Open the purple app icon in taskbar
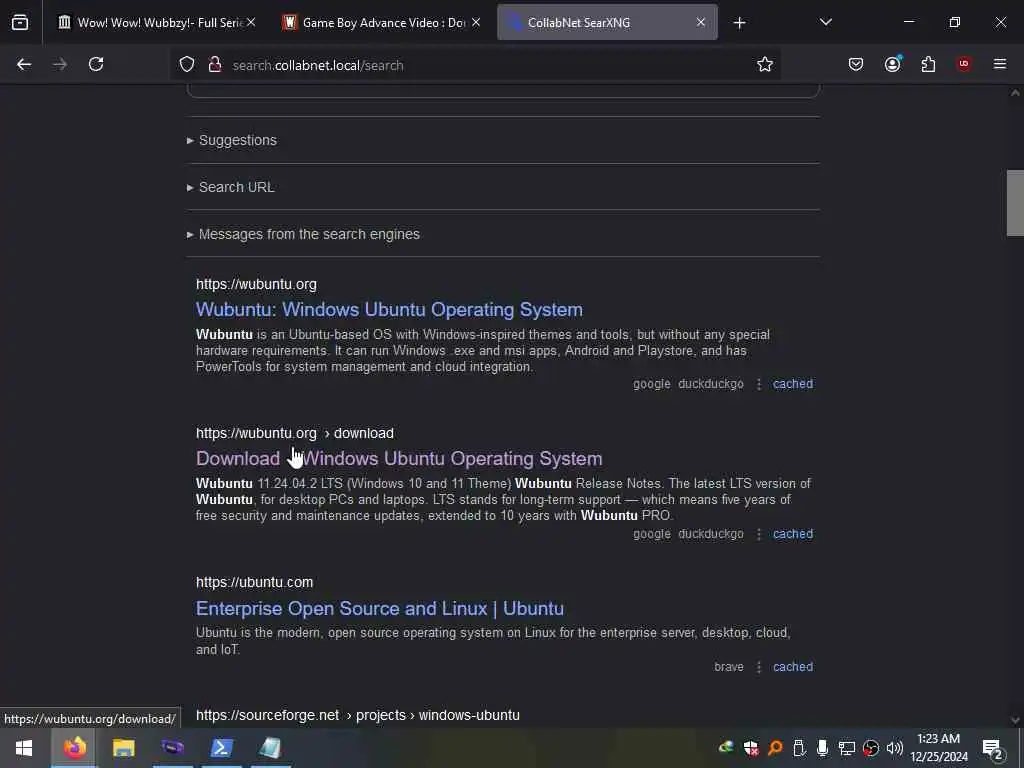This screenshot has height=768, width=1024. 172,748
